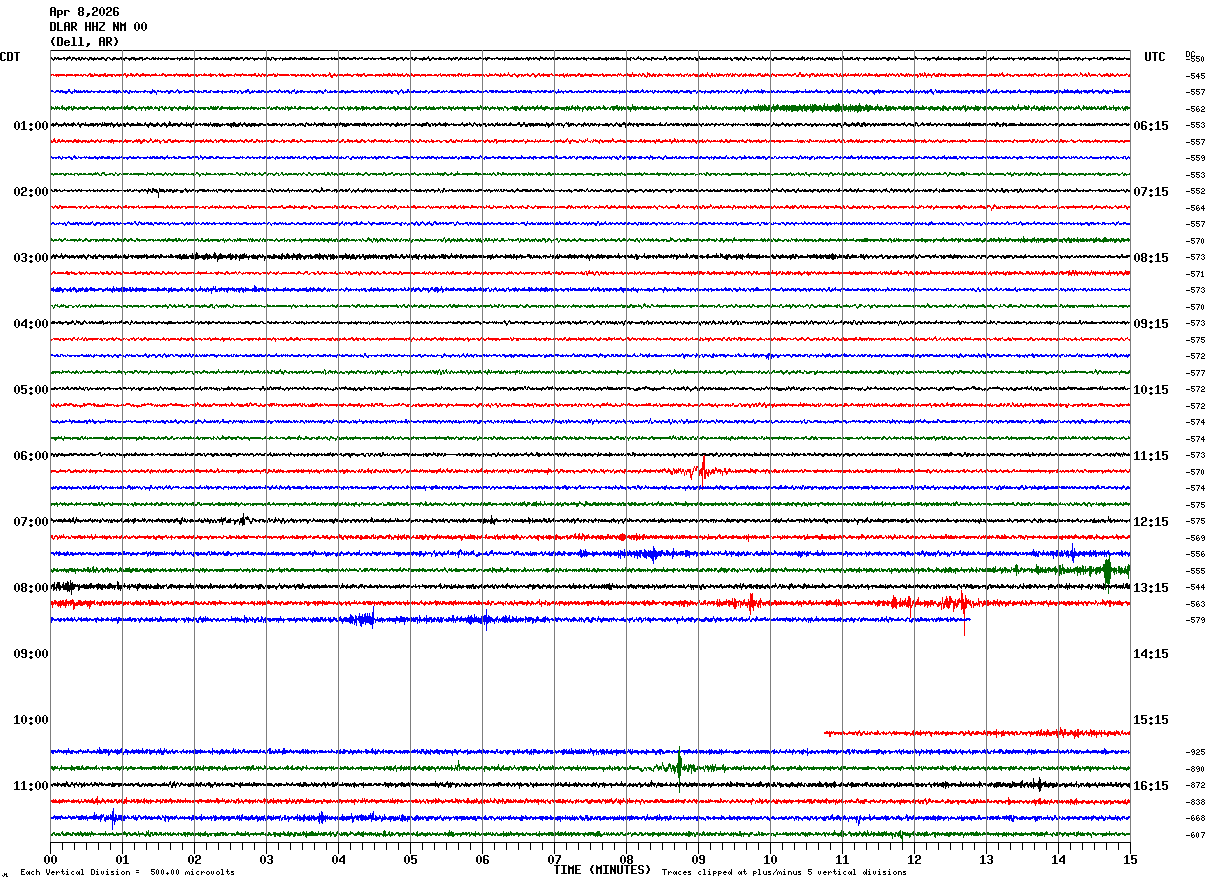This screenshot has height=886, width=1210.
Task: Click the TIME (MINUTES) axis title
Action: (x=602, y=870)
